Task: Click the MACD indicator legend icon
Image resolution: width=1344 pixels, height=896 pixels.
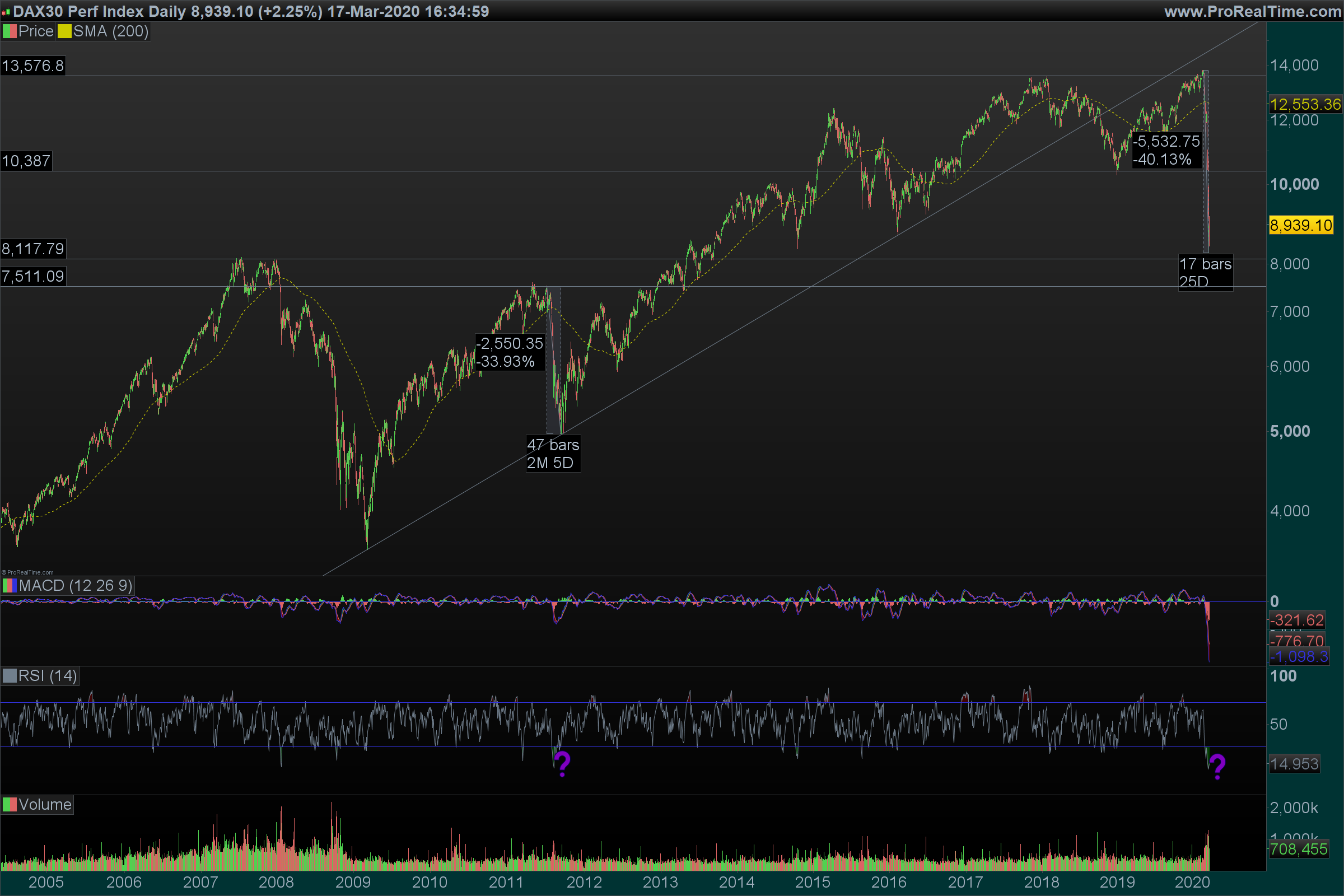Action: 9,586
